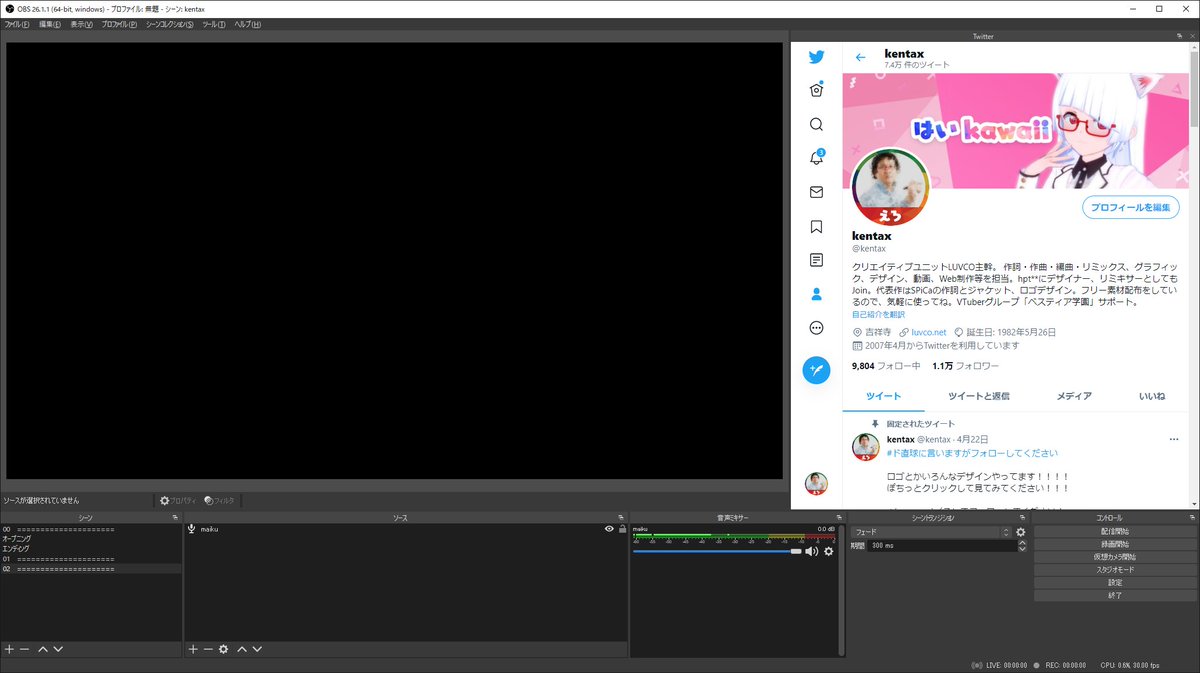Click kentax profile avatar photo
The height and width of the screenshot is (673, 1200).
(890, 187)
